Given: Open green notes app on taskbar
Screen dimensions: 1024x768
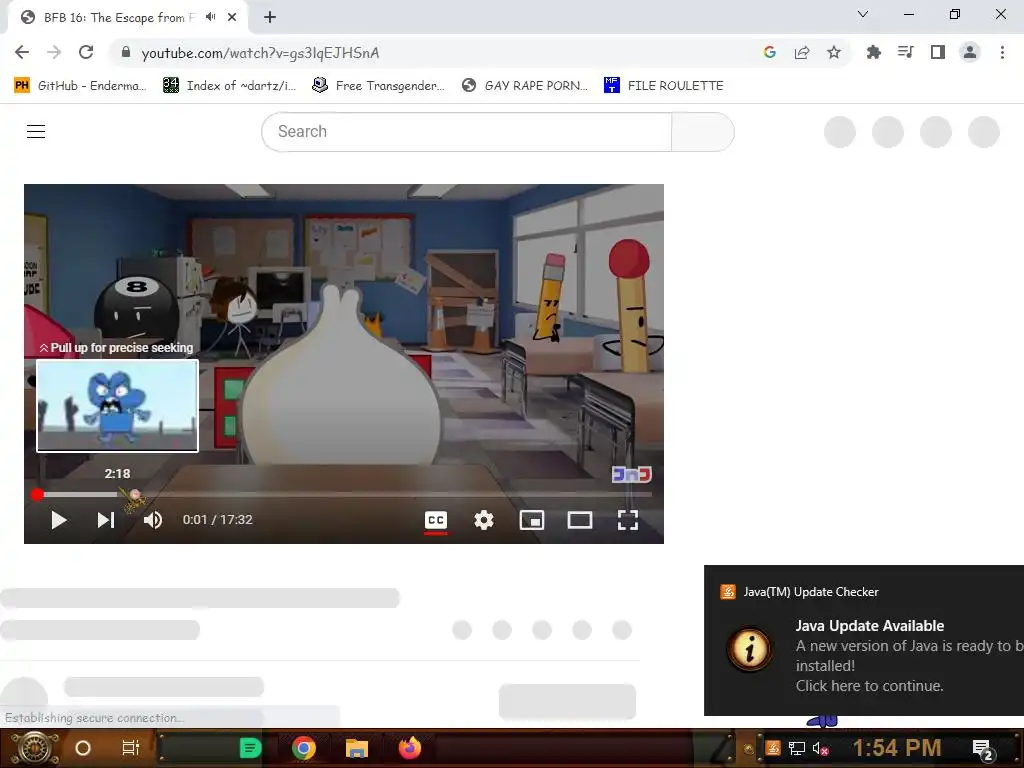Looking at the screenshot, I should pyautogui.click(x=250, y=748).
